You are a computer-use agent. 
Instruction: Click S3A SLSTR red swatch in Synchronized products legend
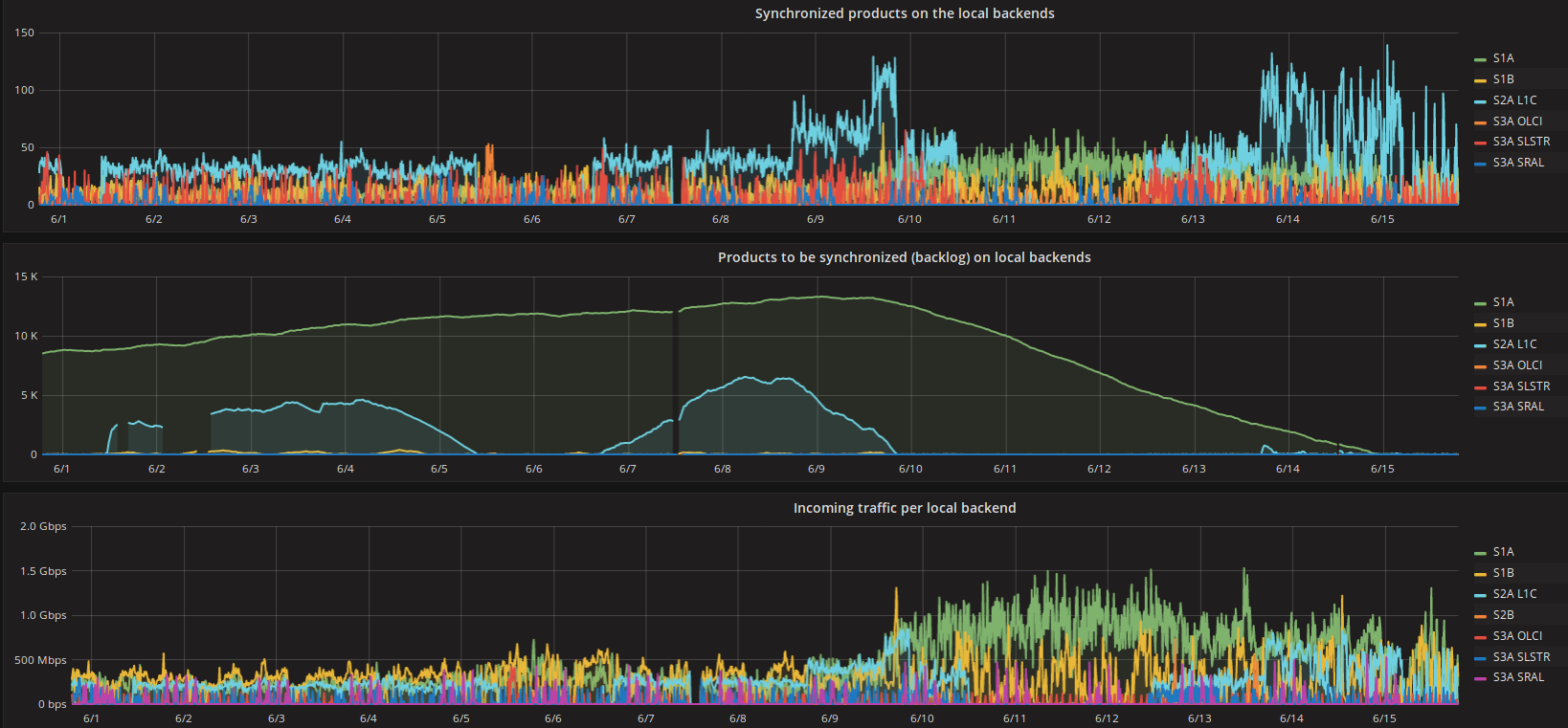point(1480,143)
